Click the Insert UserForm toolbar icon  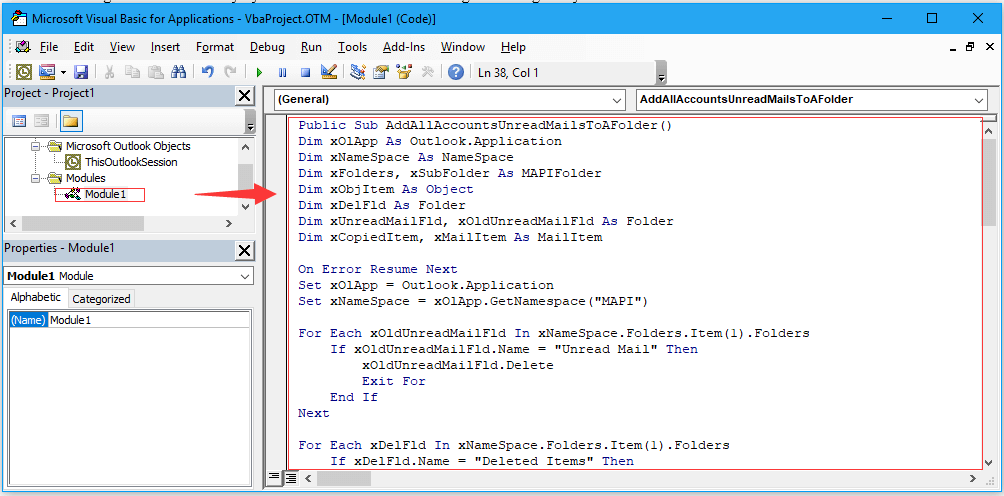coord(47,72)
